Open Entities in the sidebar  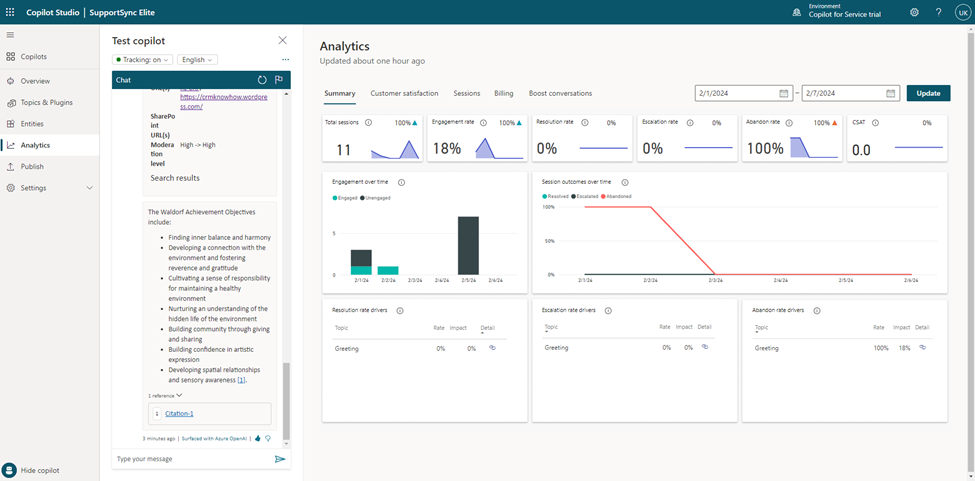coord(50,124)
